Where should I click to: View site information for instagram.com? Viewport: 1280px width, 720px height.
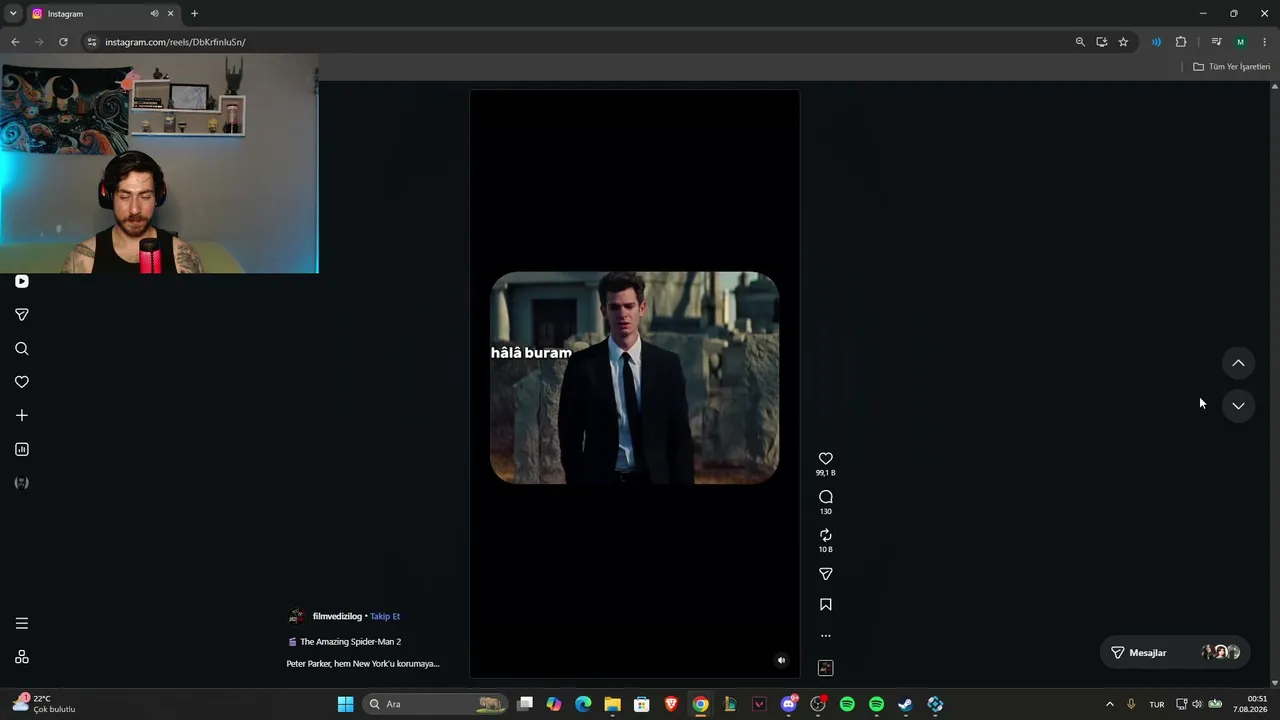tap(92, 42)
